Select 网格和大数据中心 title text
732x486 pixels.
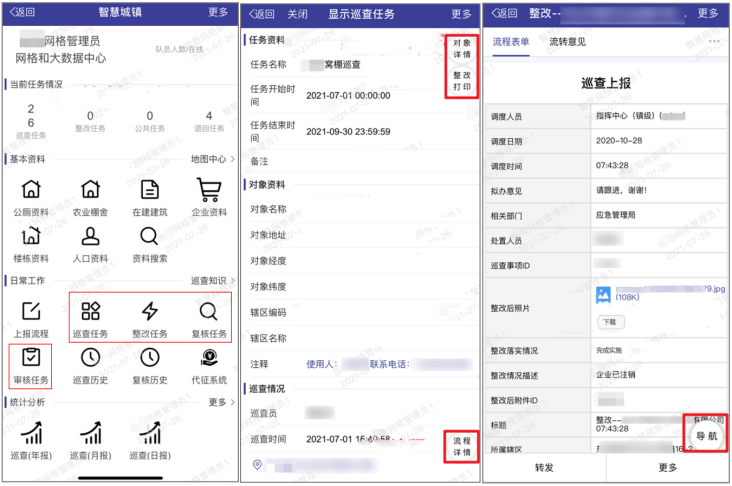61,58
